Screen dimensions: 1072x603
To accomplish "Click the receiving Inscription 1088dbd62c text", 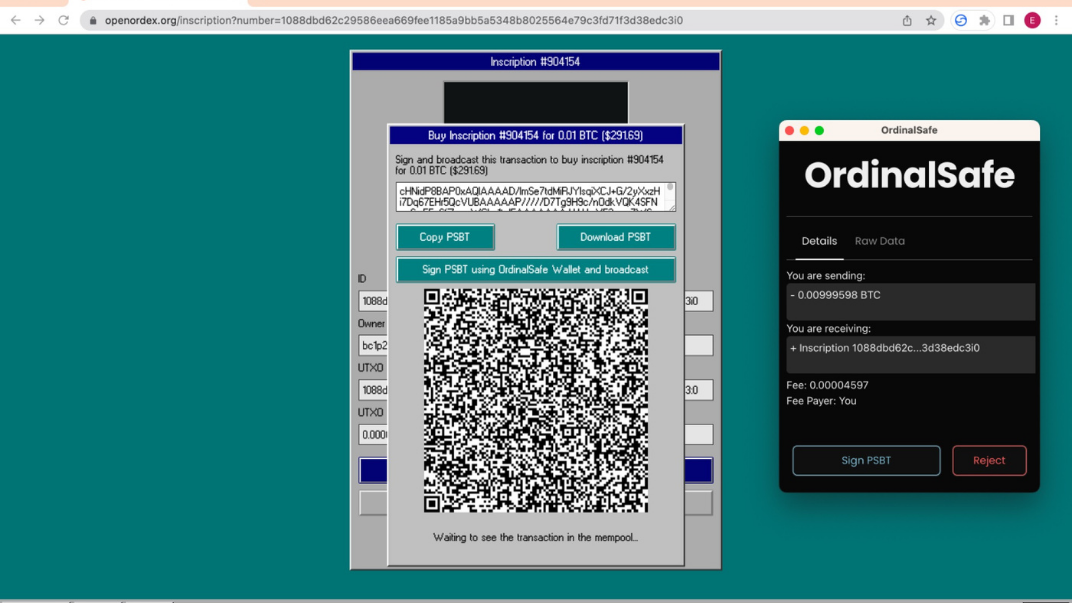I will pos(885,348).
